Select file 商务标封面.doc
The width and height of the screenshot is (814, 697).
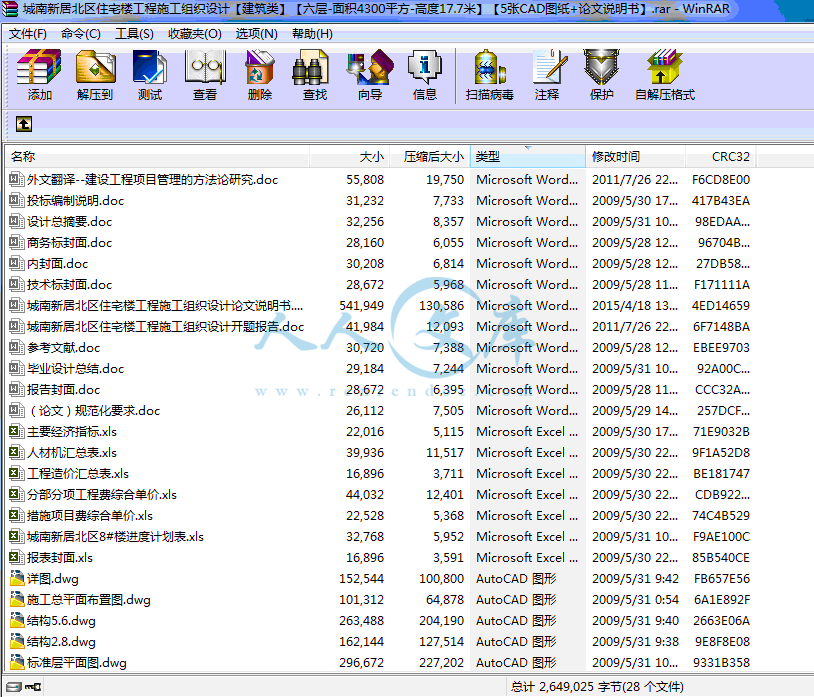[70, 242]
